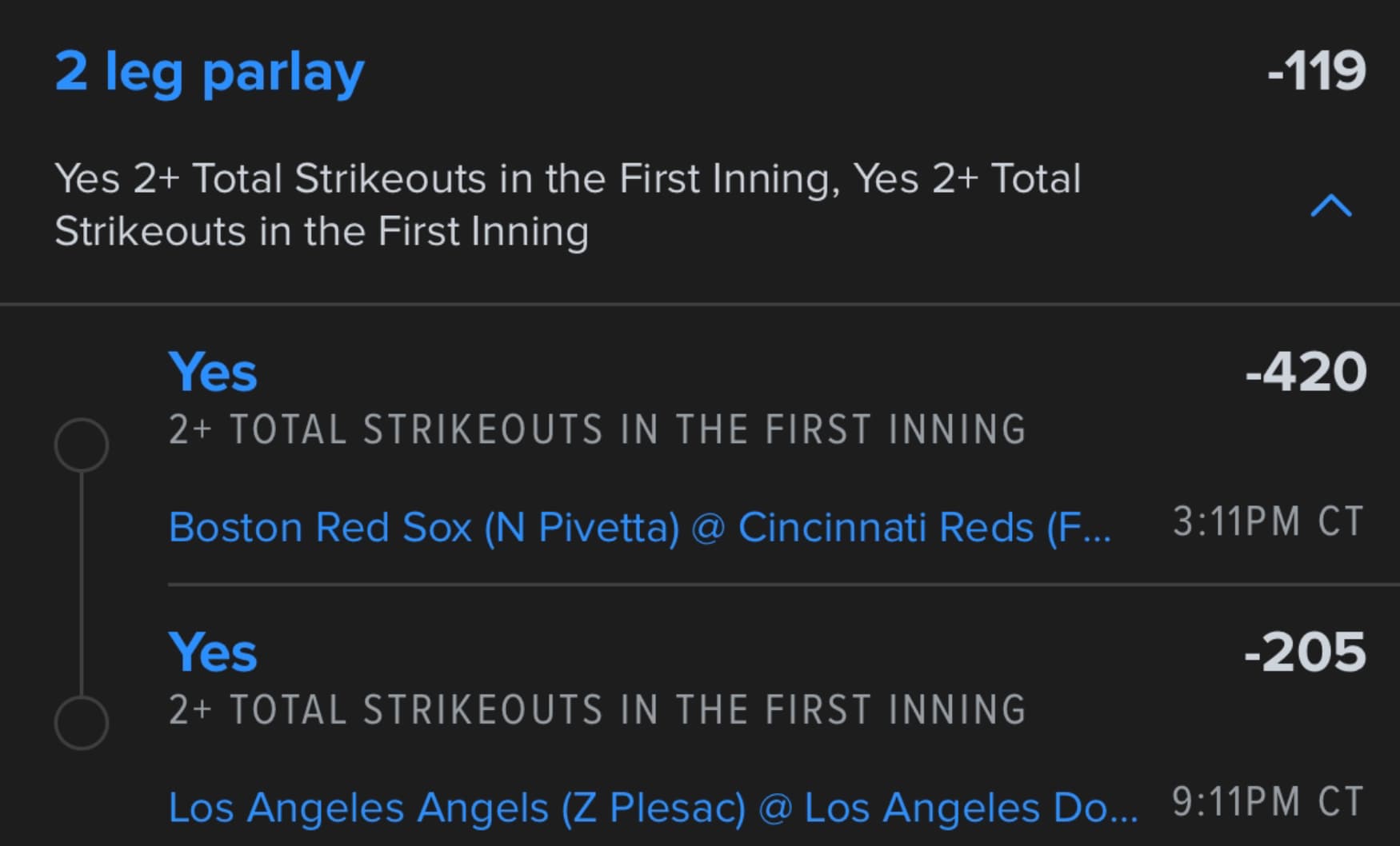Tap the empty header area above -119
This screenshot has width=1400, height=846.
[1312, 20]
